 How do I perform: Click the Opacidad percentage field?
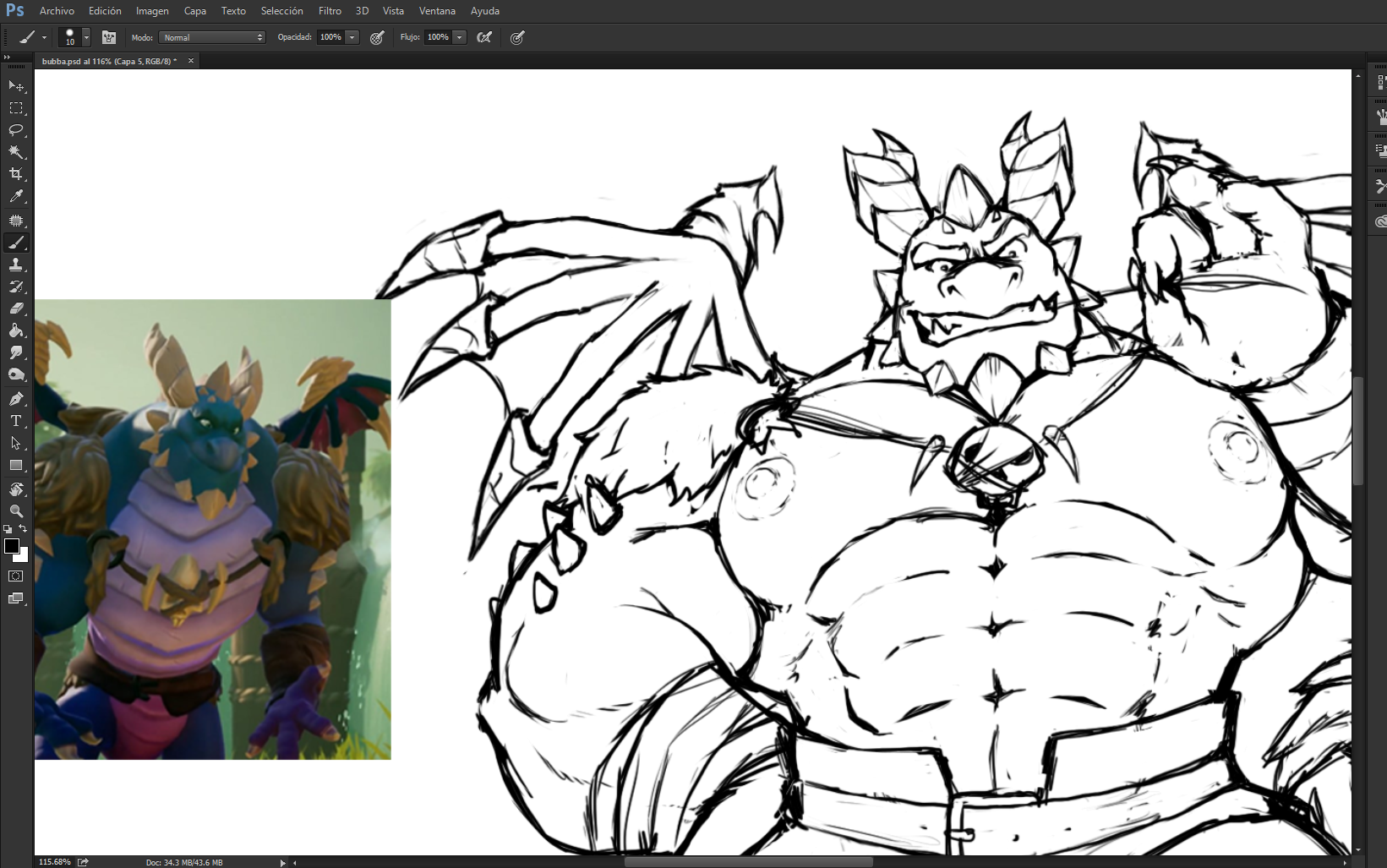[x=331, y=37]
